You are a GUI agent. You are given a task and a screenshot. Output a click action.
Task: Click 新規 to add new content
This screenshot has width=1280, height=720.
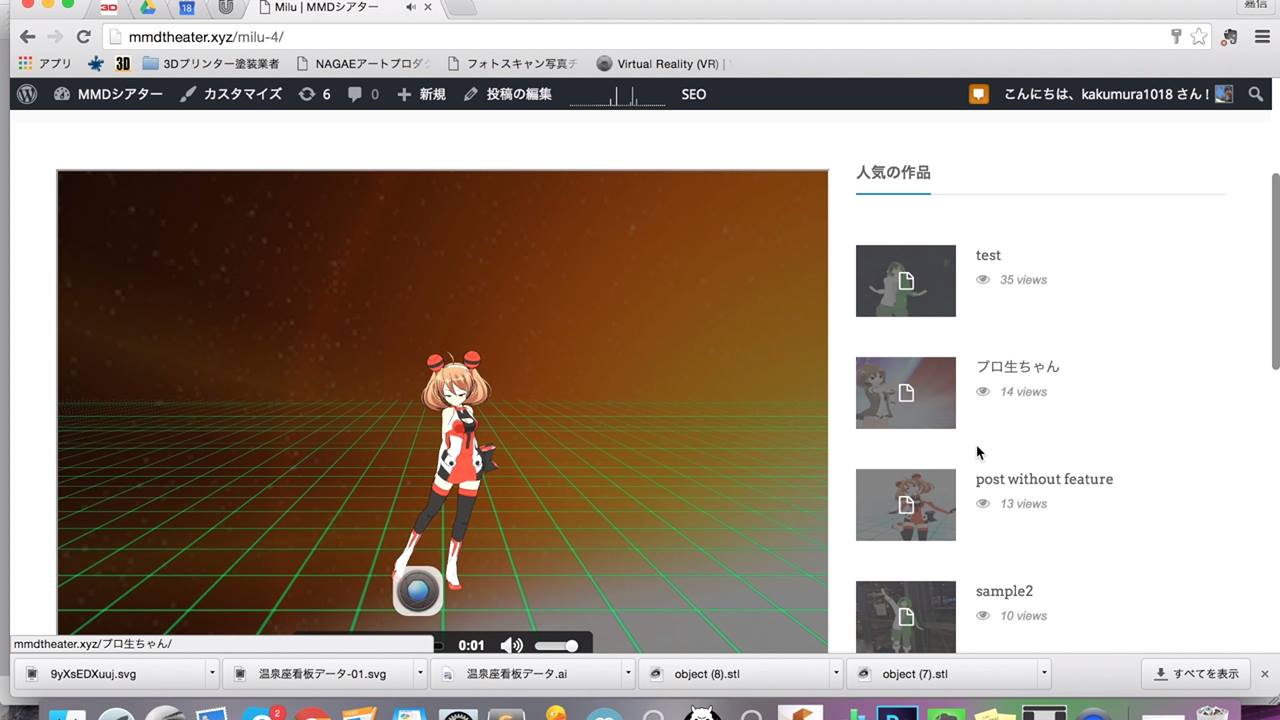pyautogui.click(x=421, y=94)
